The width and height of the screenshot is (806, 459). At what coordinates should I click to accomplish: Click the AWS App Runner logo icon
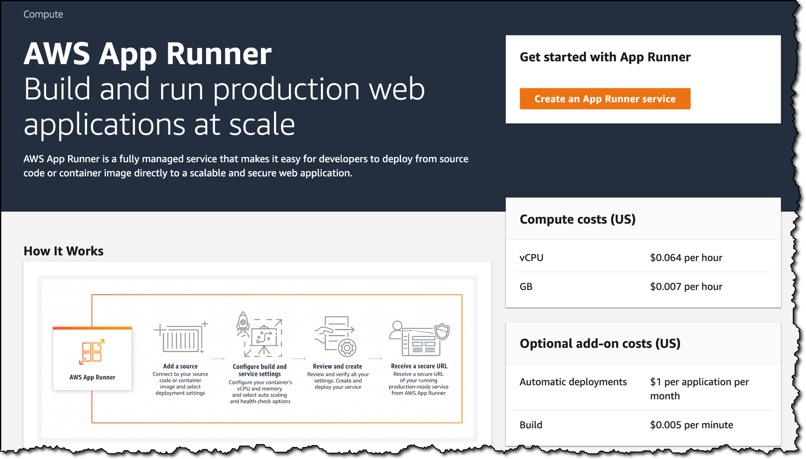[x=92, y=352]
